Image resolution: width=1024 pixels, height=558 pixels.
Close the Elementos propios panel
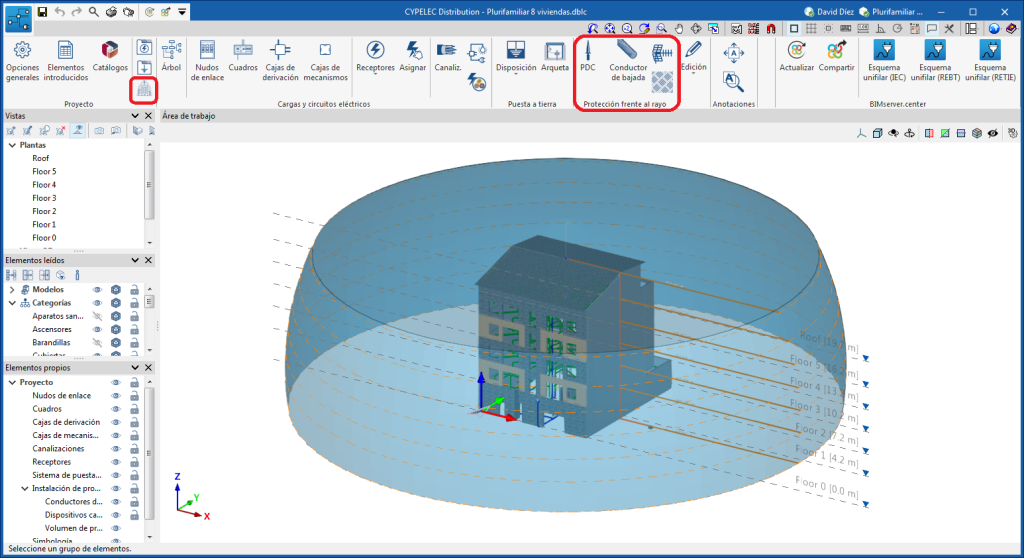click(x=148, y=368)
